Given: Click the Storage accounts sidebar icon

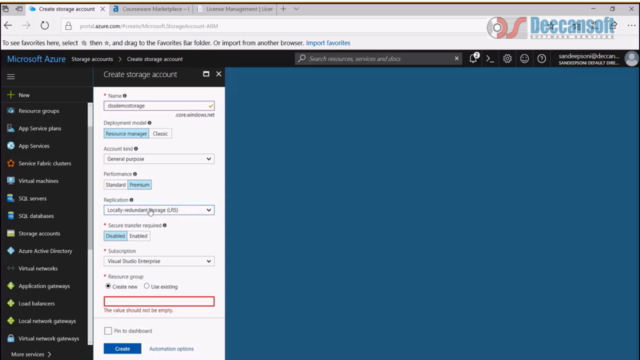Looking at the screenshot, I should (x=11, y=233).
